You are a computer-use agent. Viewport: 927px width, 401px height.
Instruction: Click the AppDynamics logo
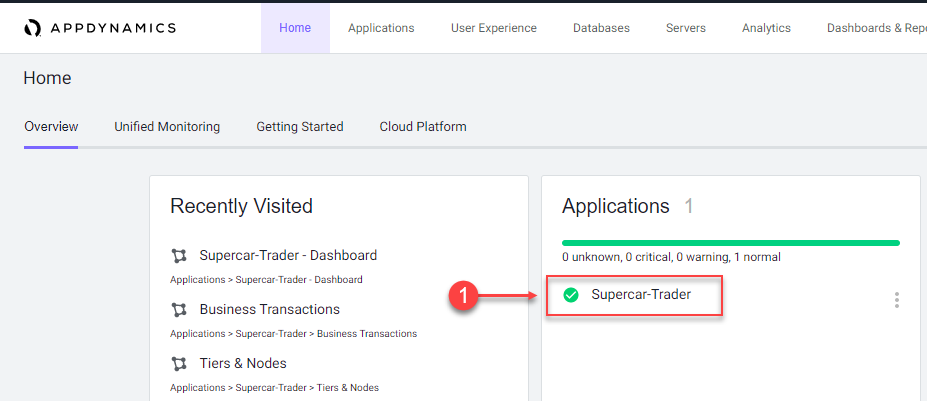click(x=100, y=28)
